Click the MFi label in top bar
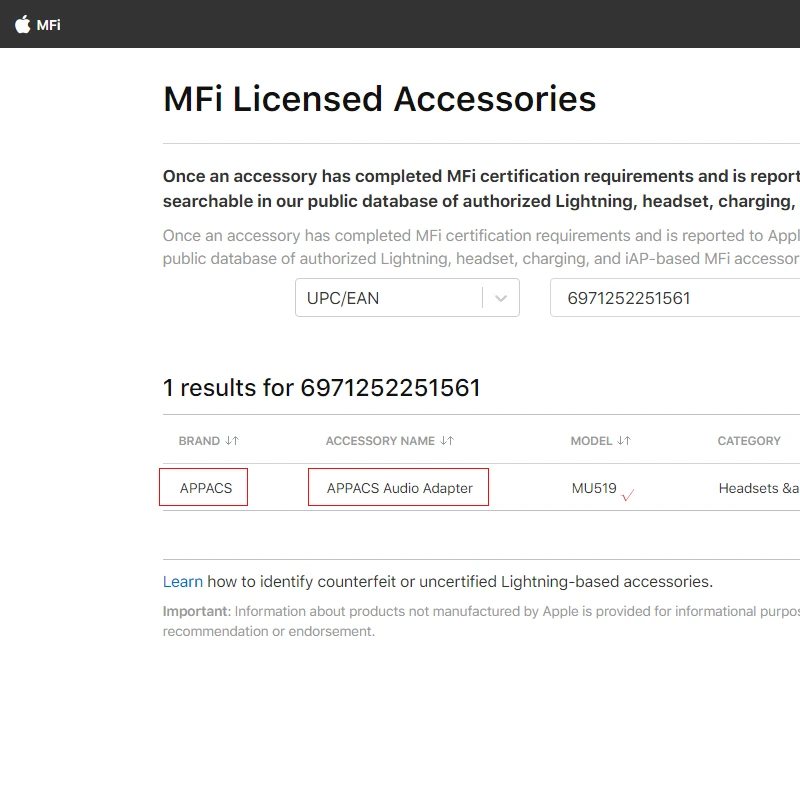Image resolution: width=800 pixels, height=800 pixels. (48, 25)
